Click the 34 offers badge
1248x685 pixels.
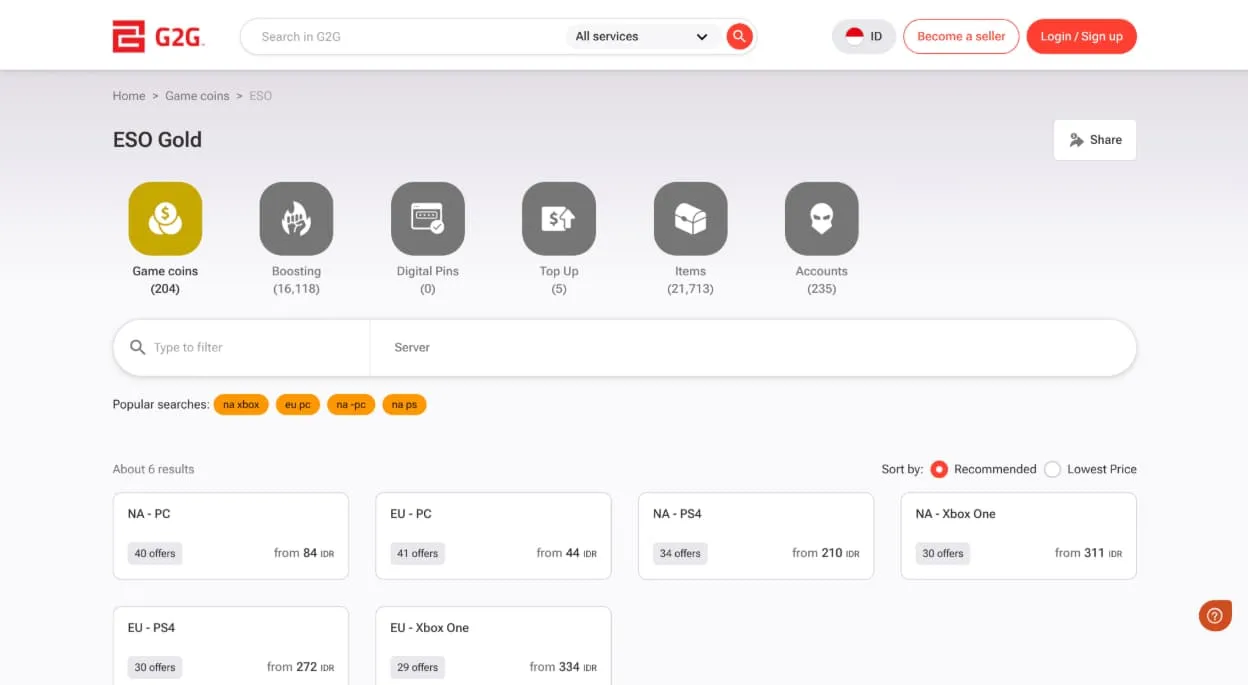click(x=680, y=553)
